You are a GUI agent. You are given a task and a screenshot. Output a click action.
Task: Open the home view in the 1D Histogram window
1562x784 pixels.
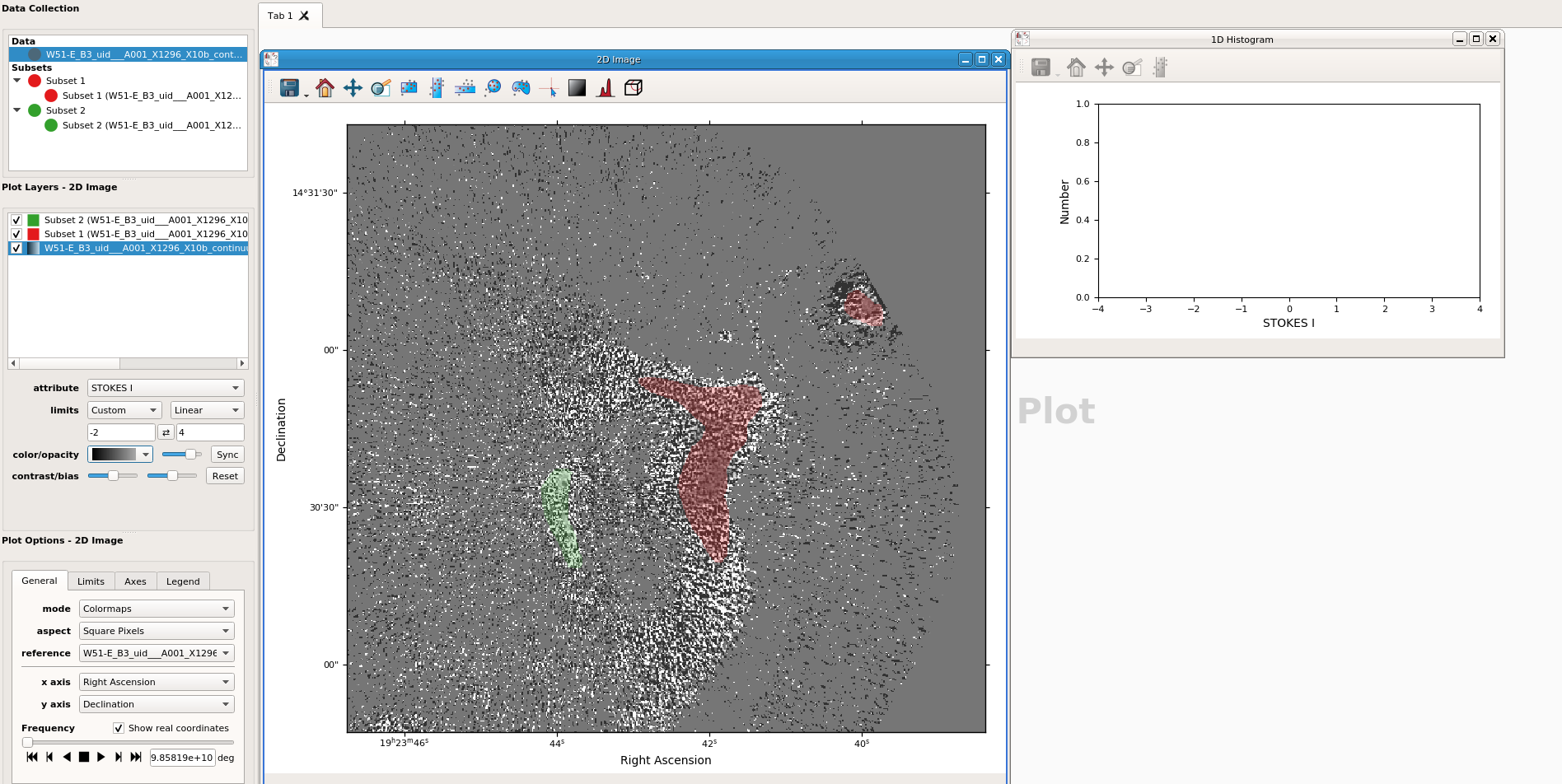click(1076, 67)
